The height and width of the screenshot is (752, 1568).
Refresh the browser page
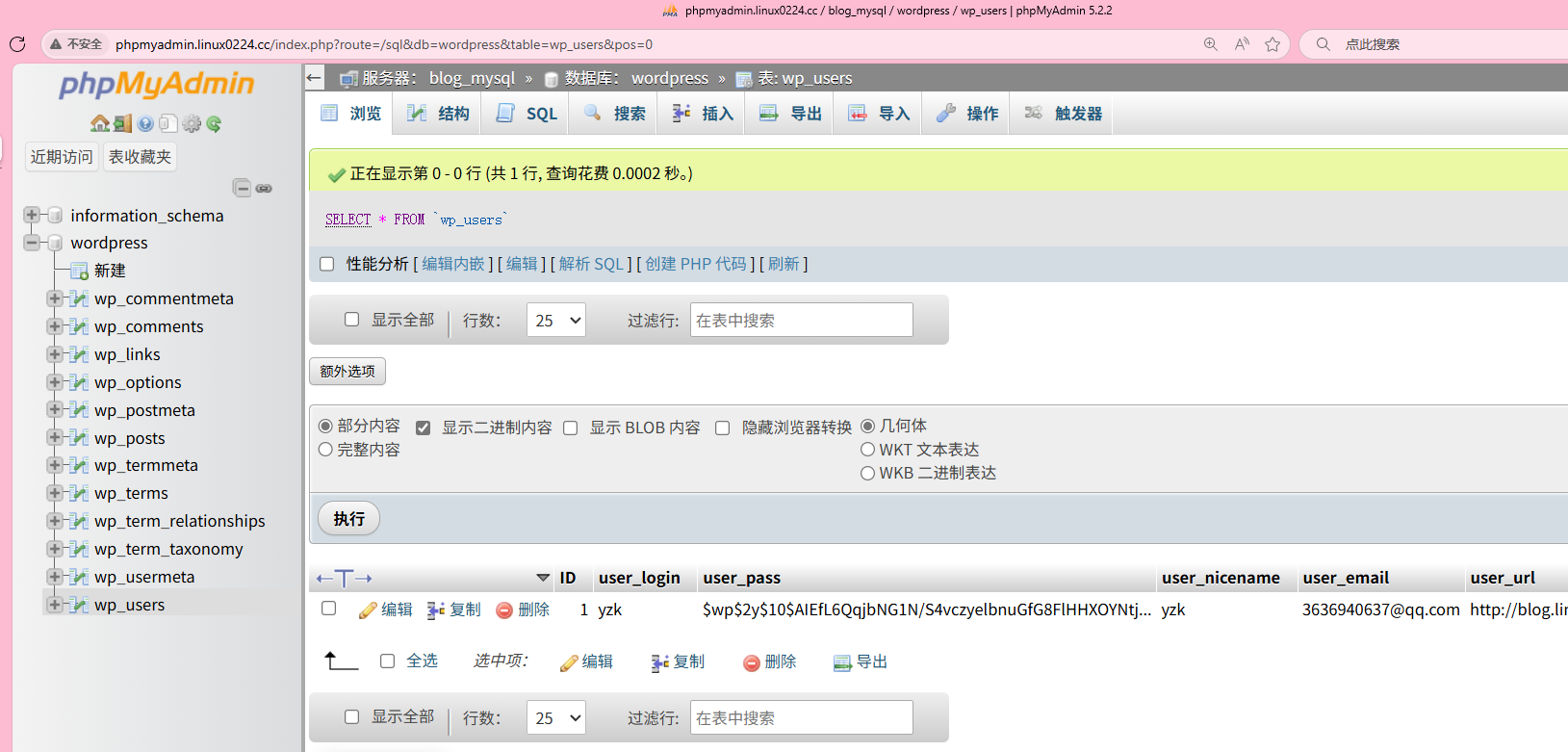coord(17,44)
